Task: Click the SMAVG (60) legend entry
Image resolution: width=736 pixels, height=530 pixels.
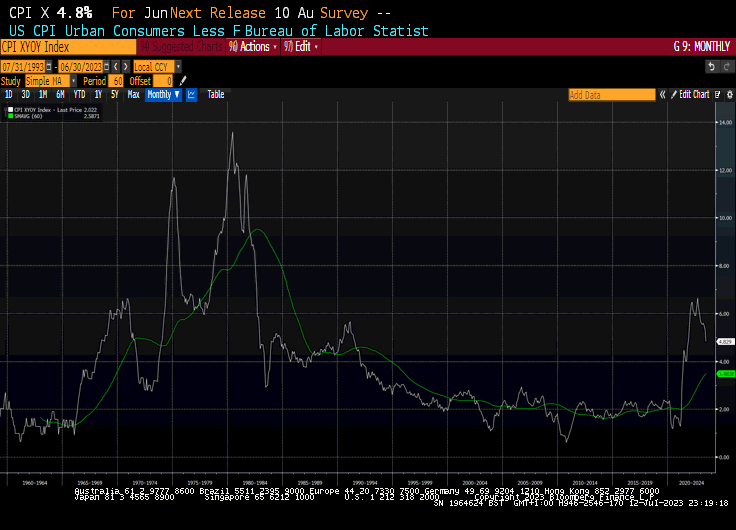Action: [53, 116]
